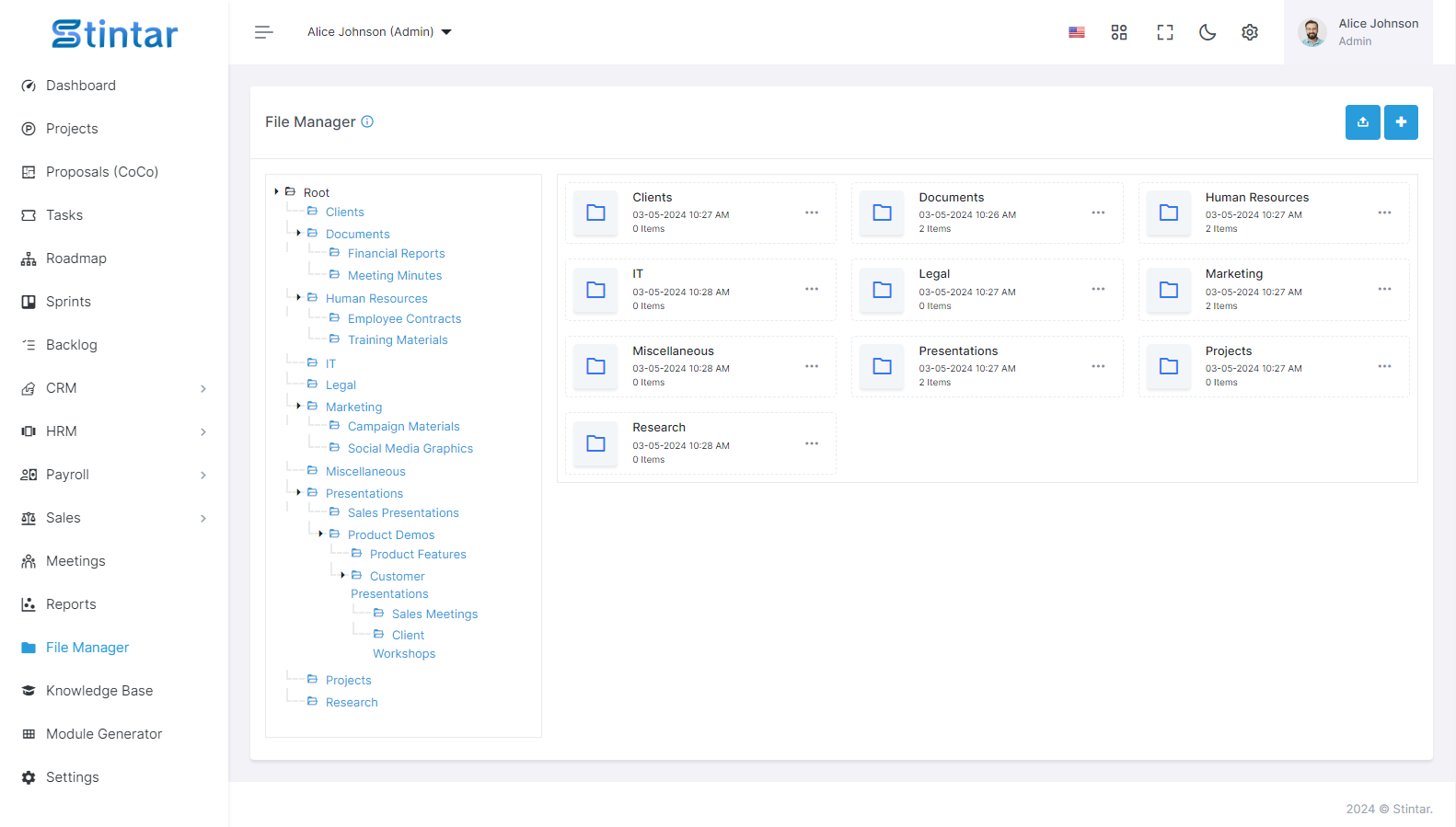Select Campaign Materials in the folder tree

pyautogui.click(x=403, y=426)
